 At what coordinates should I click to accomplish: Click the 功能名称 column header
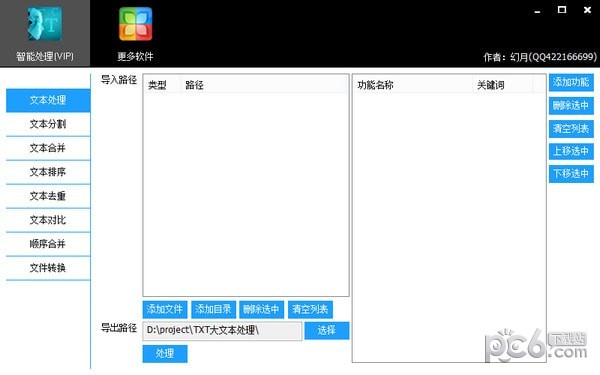[x=412, y=85]
